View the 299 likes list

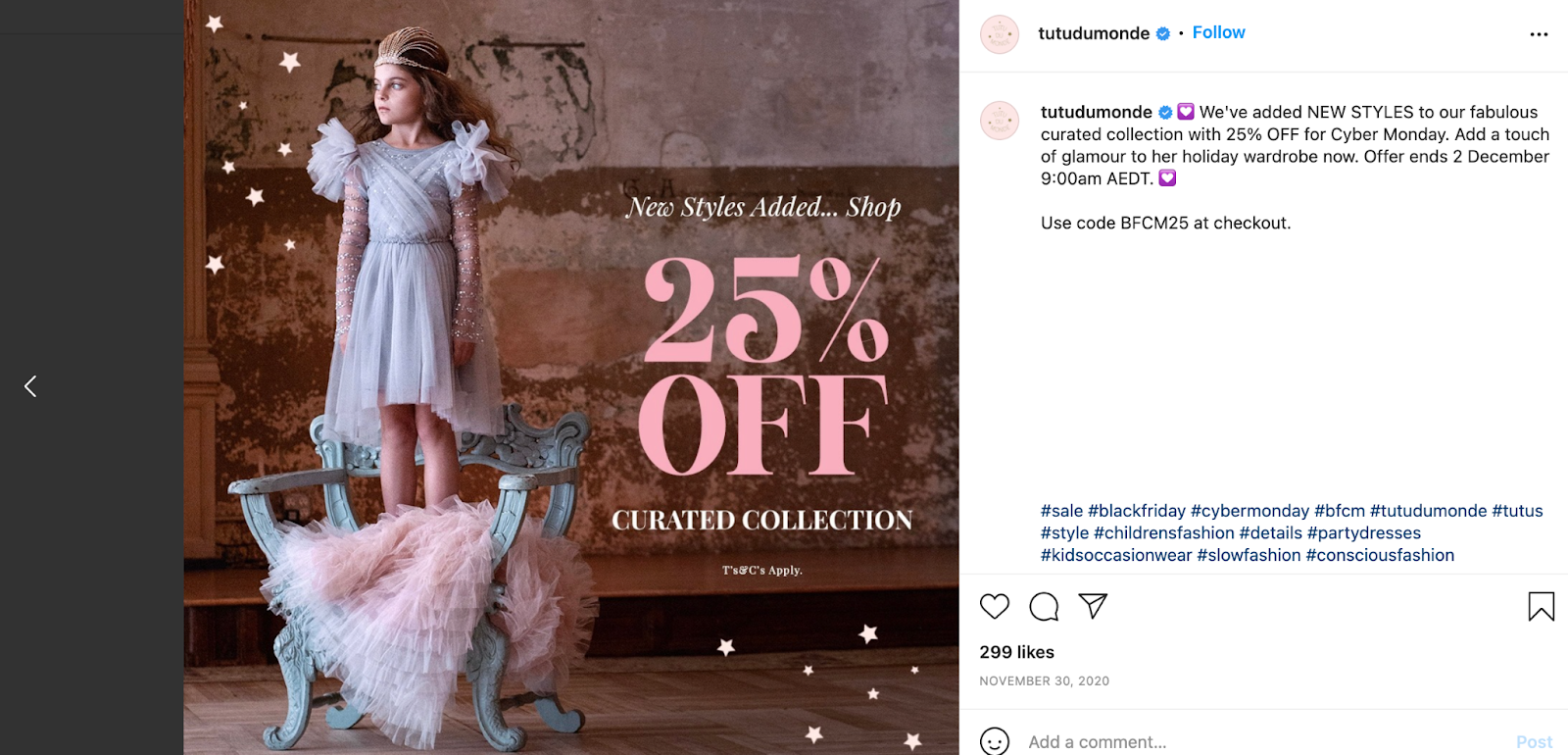pyautogui.click(x=1016, y=652)
